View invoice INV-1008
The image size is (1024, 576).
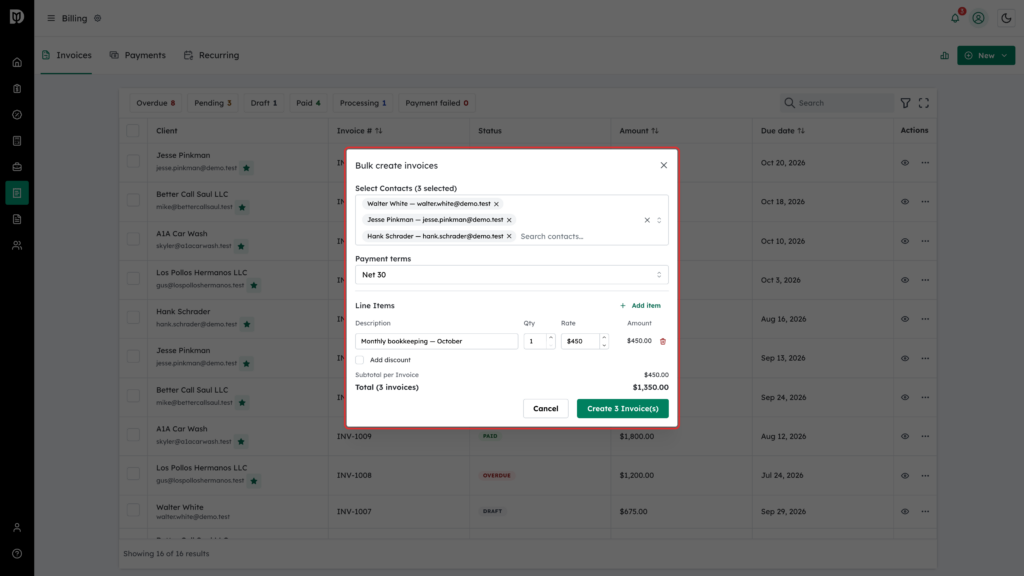coord(904,475)
